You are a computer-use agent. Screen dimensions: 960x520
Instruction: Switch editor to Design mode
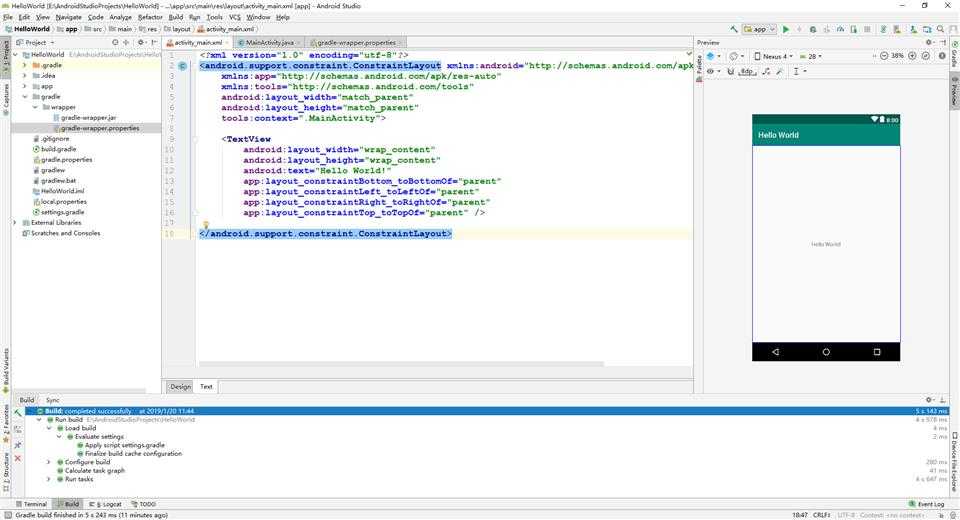click(180, 386)
